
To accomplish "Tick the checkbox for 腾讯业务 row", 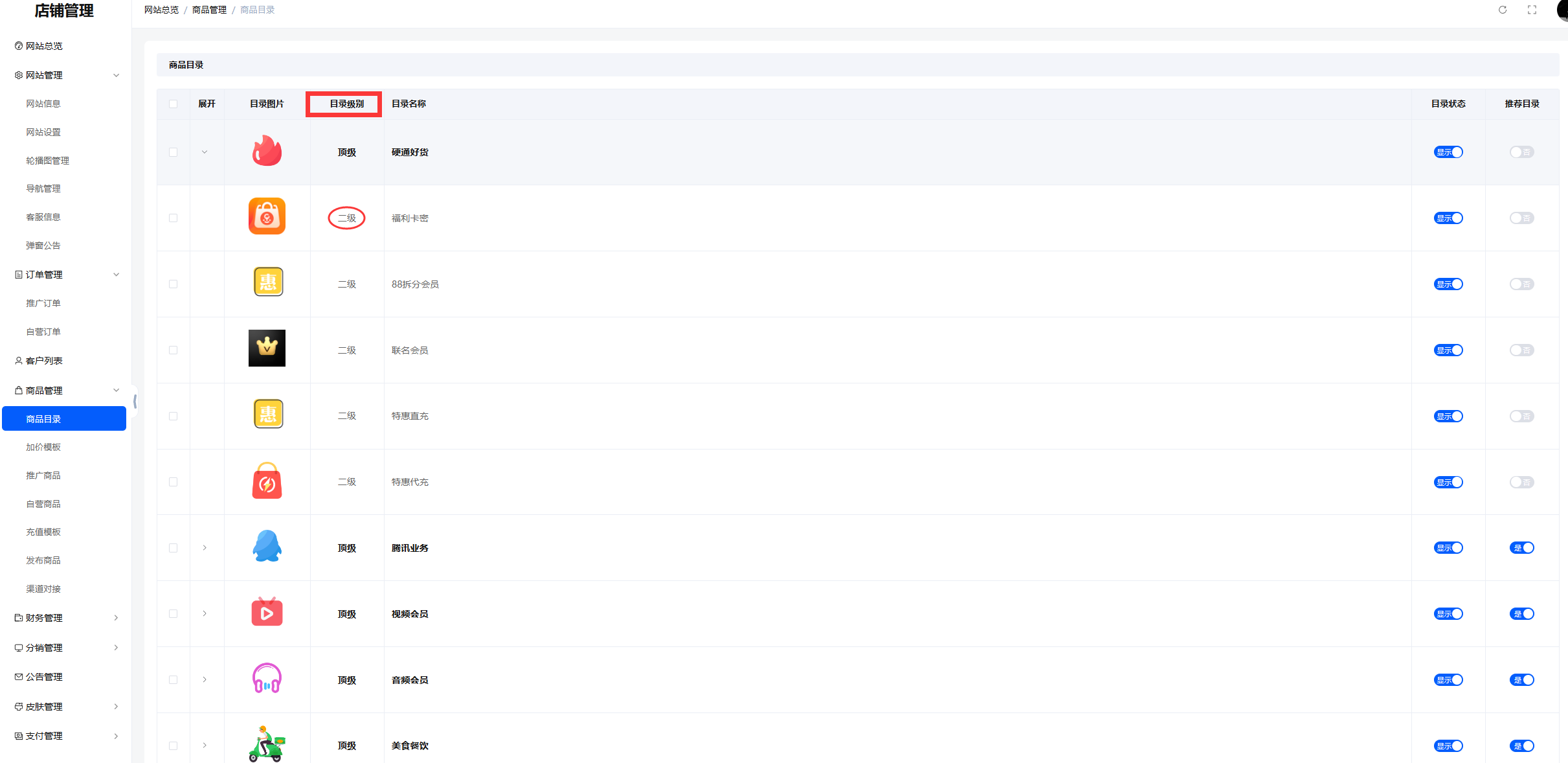I will coord(173,548).
